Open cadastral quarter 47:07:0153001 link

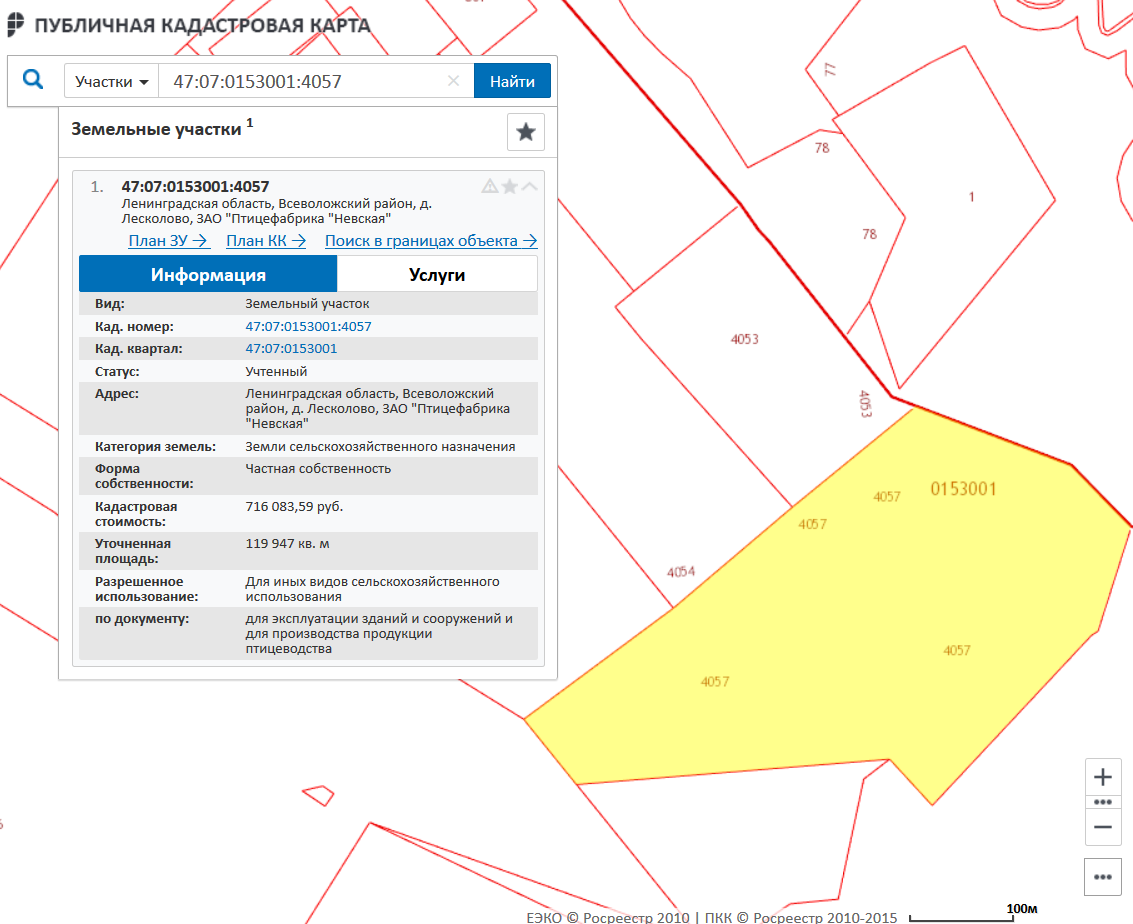tap(291, 349)
